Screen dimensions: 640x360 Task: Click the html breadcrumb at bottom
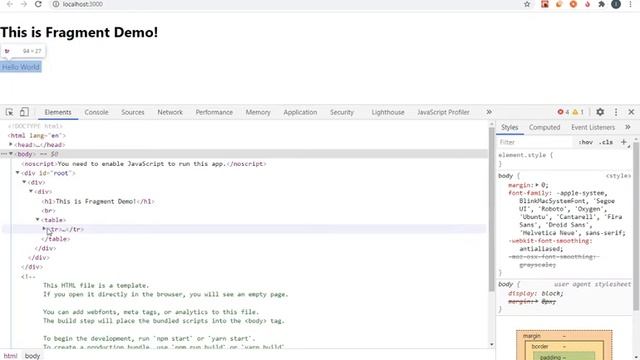[11, 356]
